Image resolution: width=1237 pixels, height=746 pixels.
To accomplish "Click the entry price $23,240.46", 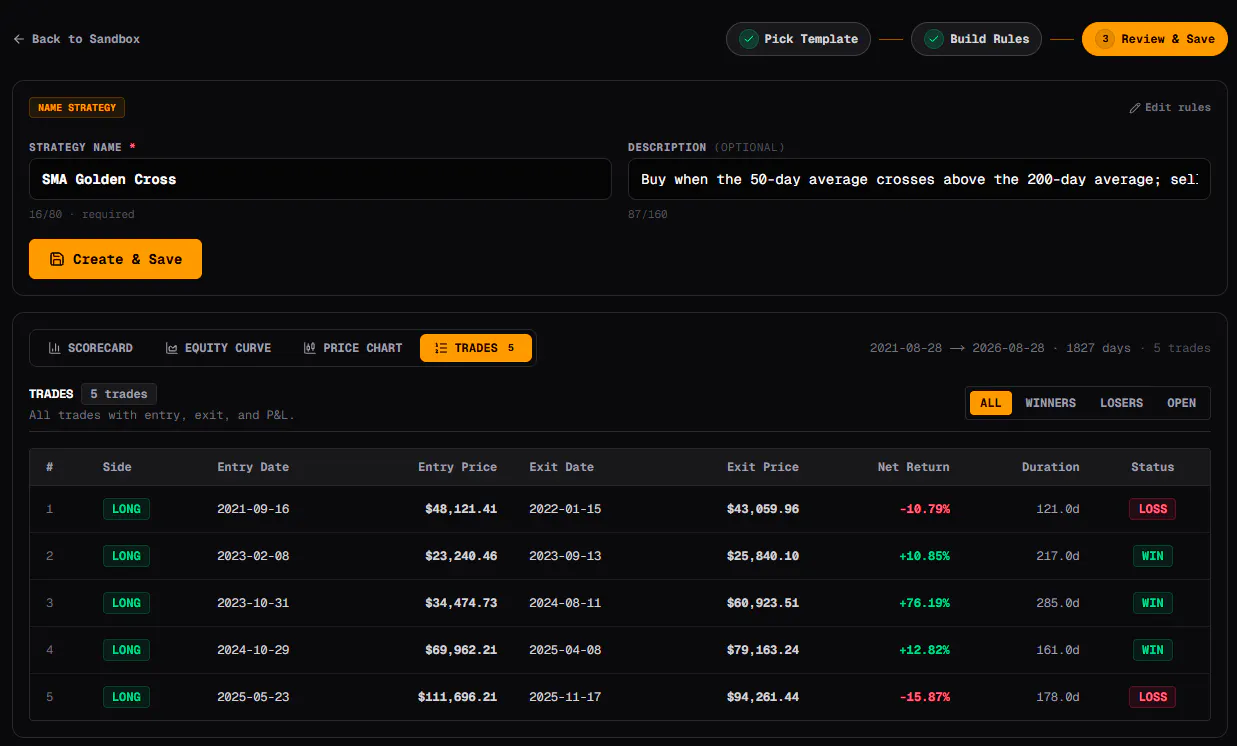I will [x=461, y=556].
